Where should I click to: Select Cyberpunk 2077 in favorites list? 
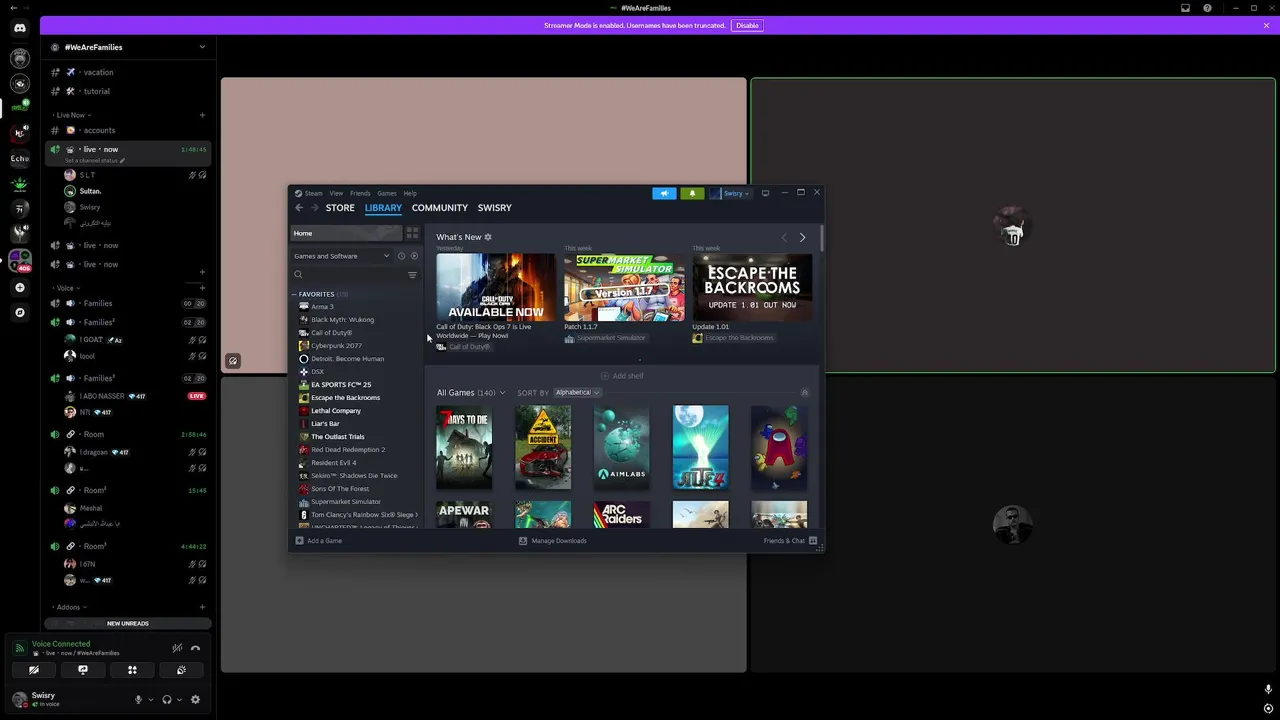tap(336, 345)
